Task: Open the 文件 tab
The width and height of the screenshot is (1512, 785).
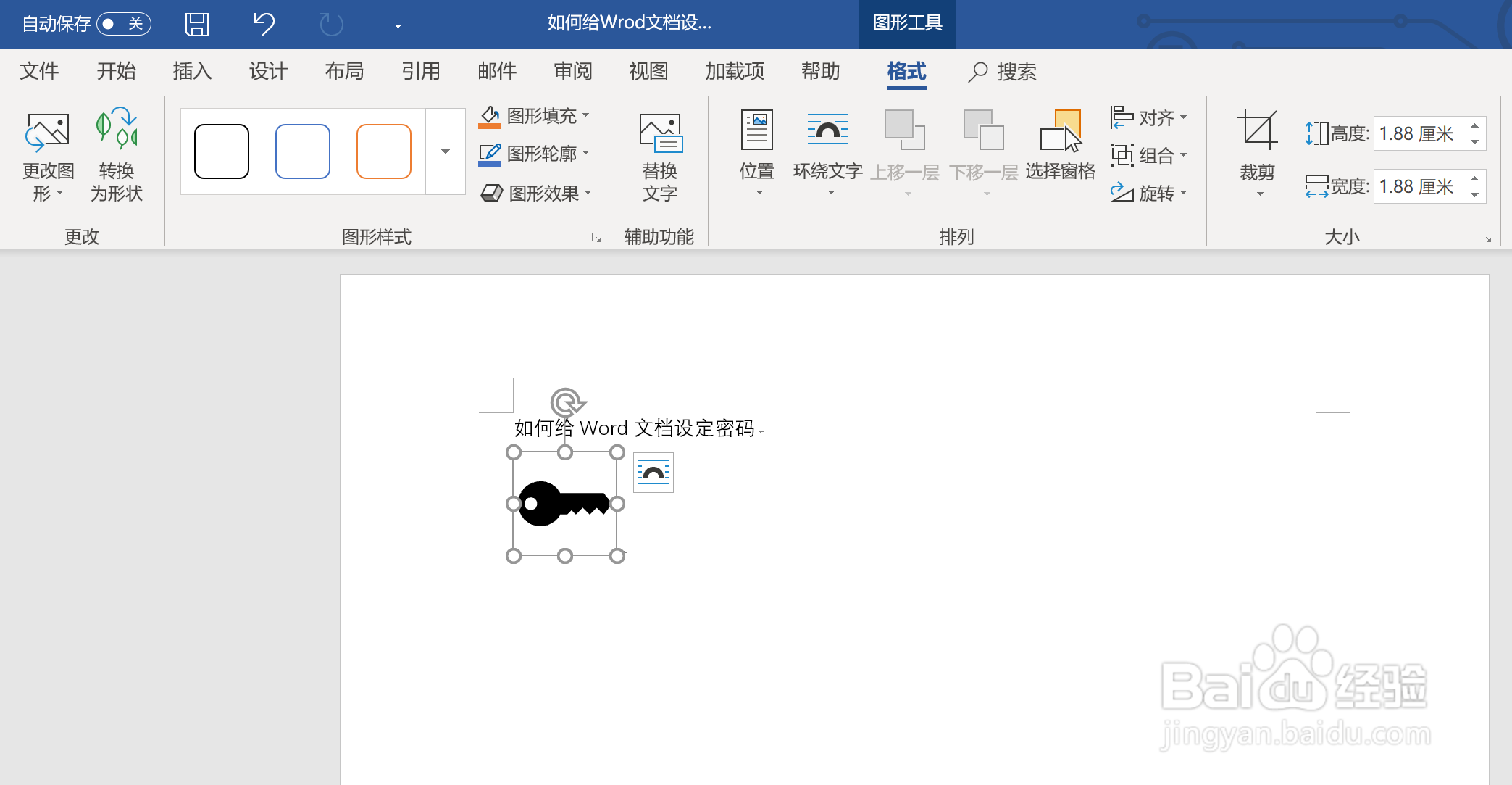Action: click(x=39, y=71)
